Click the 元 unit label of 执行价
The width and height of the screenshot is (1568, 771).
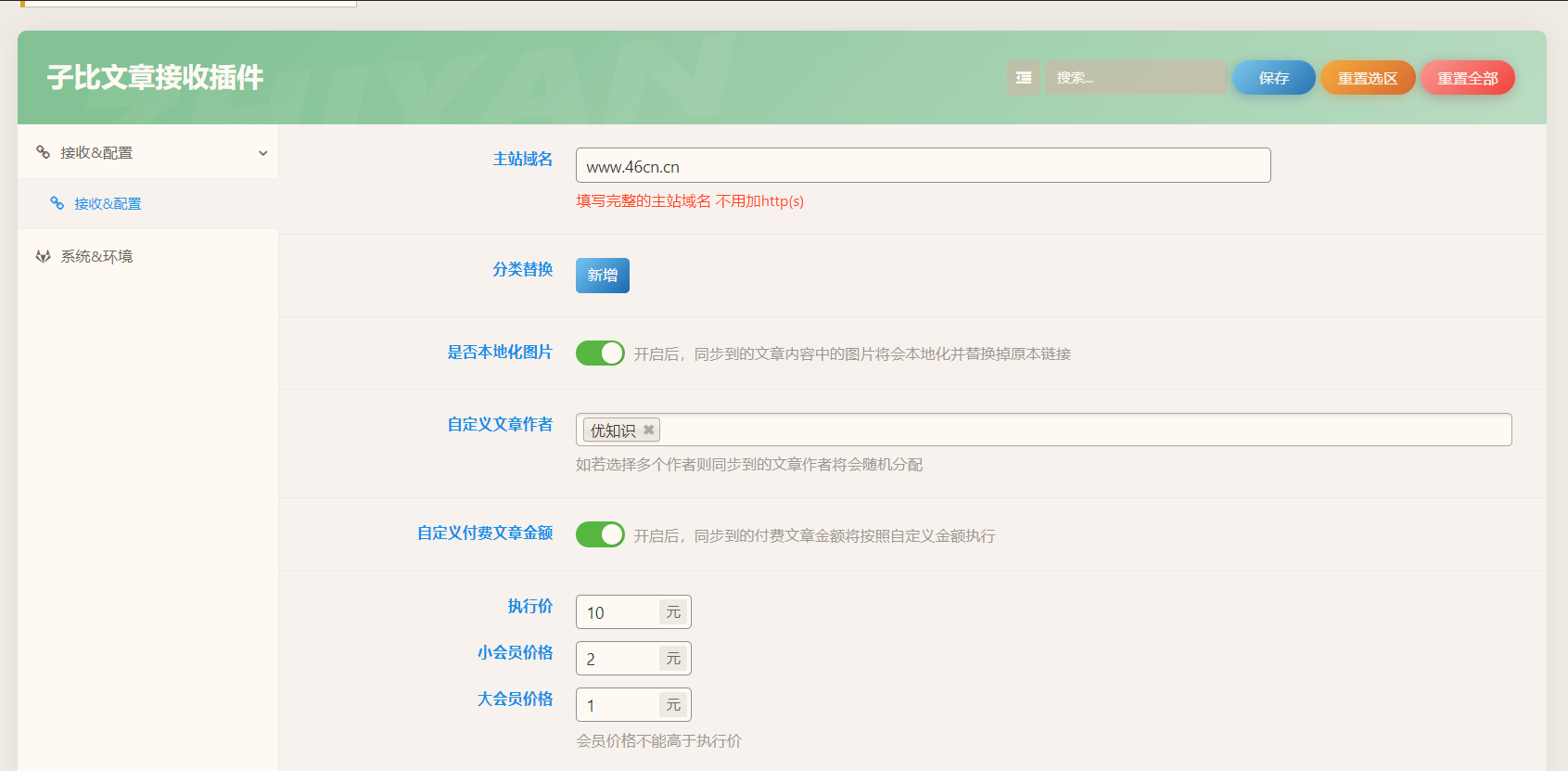(673, 612)
